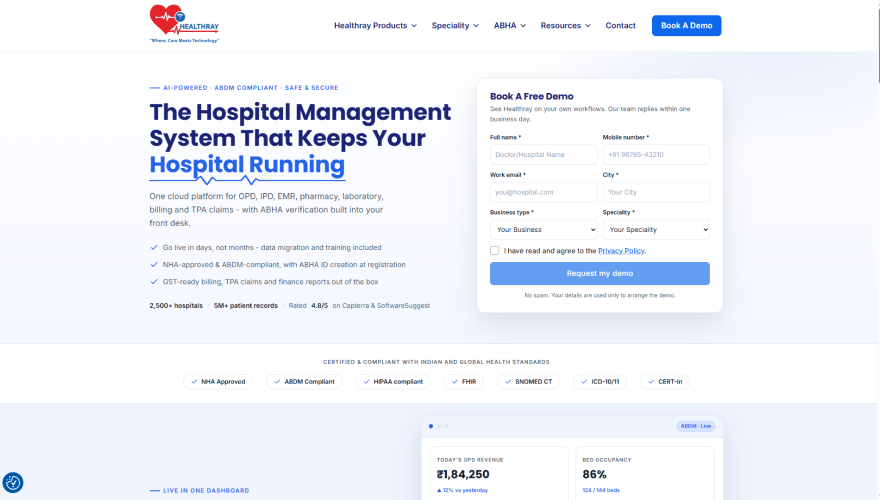Select the third dashboard carousel dot
Image resolution: width=880 pixels, height=500 pixels.
pos(447,426)
